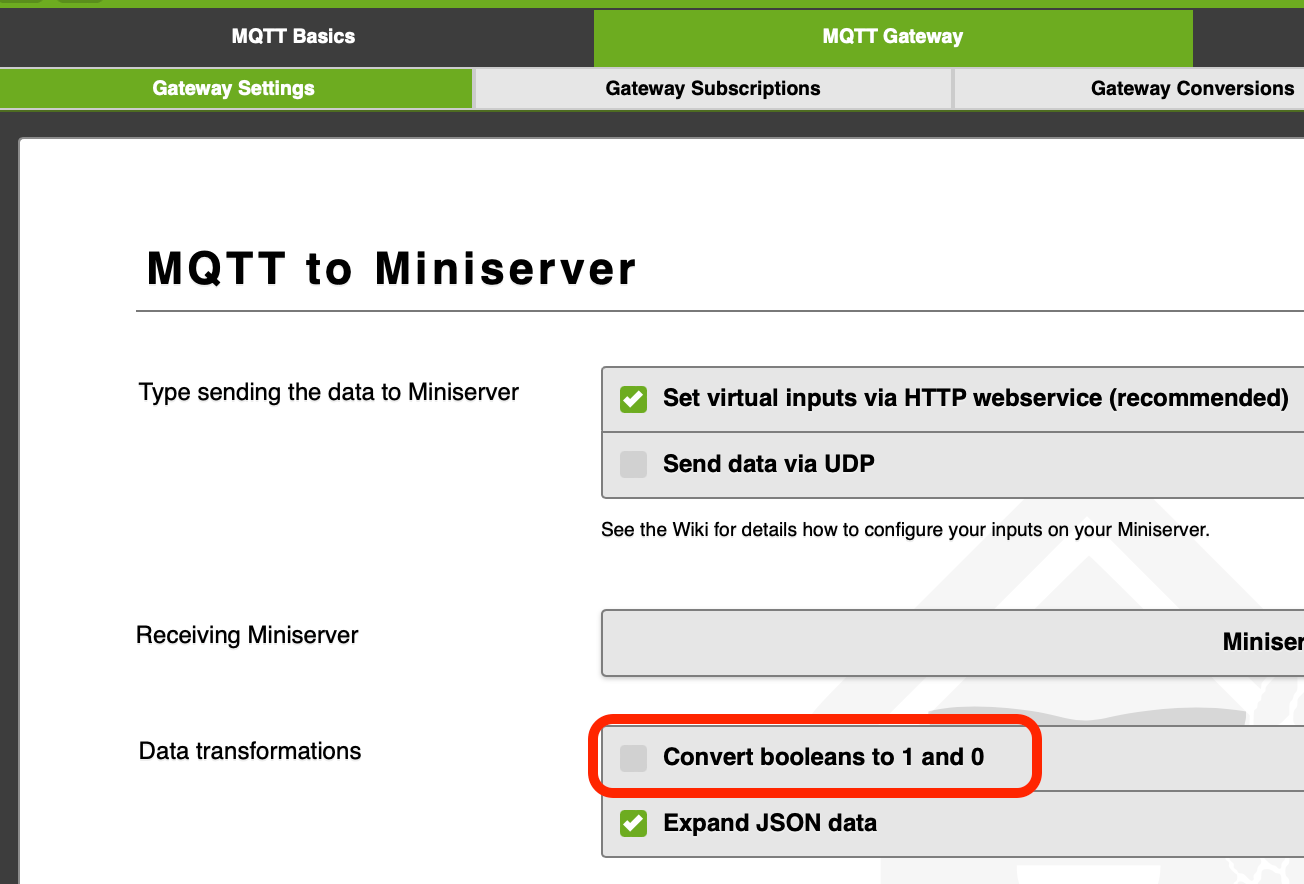Image resolution: width=1304 pixels, height=884 pixels.
Task: Select the Gateway Settings subtab
Action: coord(234,88)
